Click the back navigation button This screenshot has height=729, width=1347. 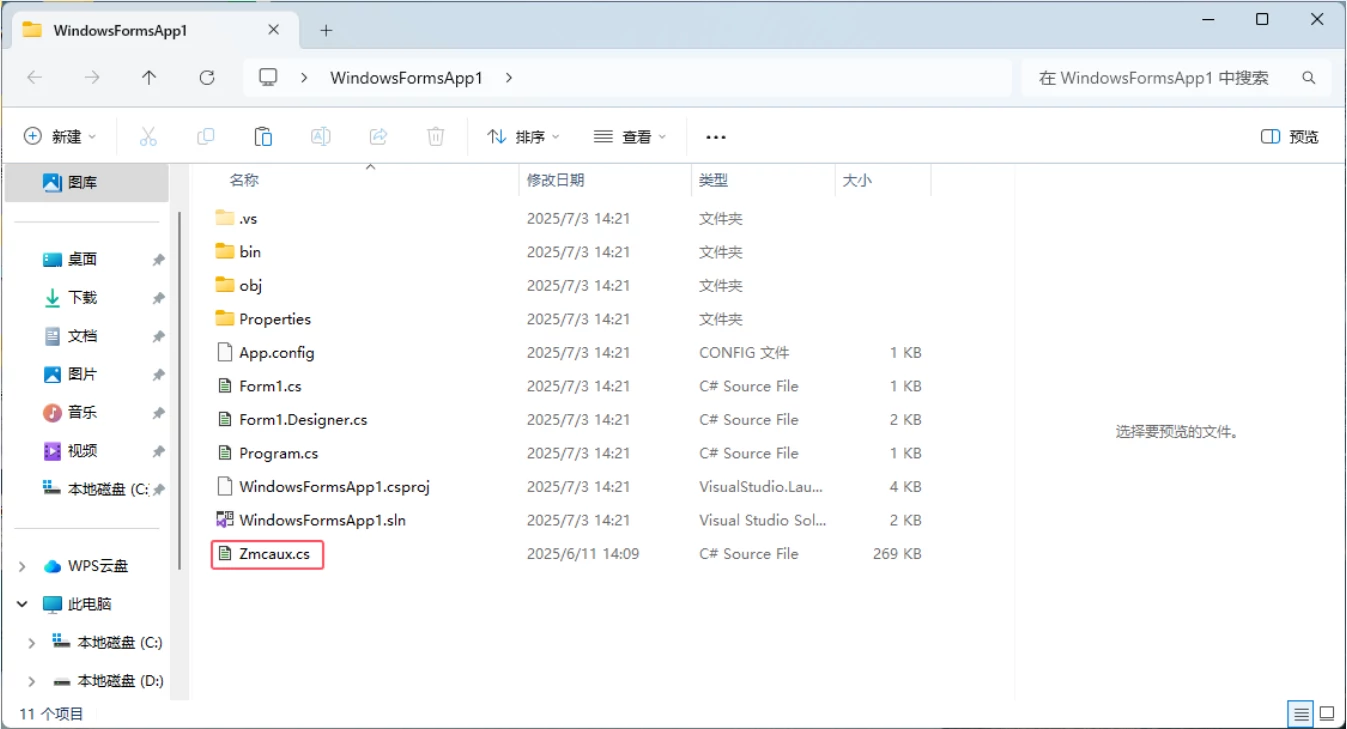(34, 77)
